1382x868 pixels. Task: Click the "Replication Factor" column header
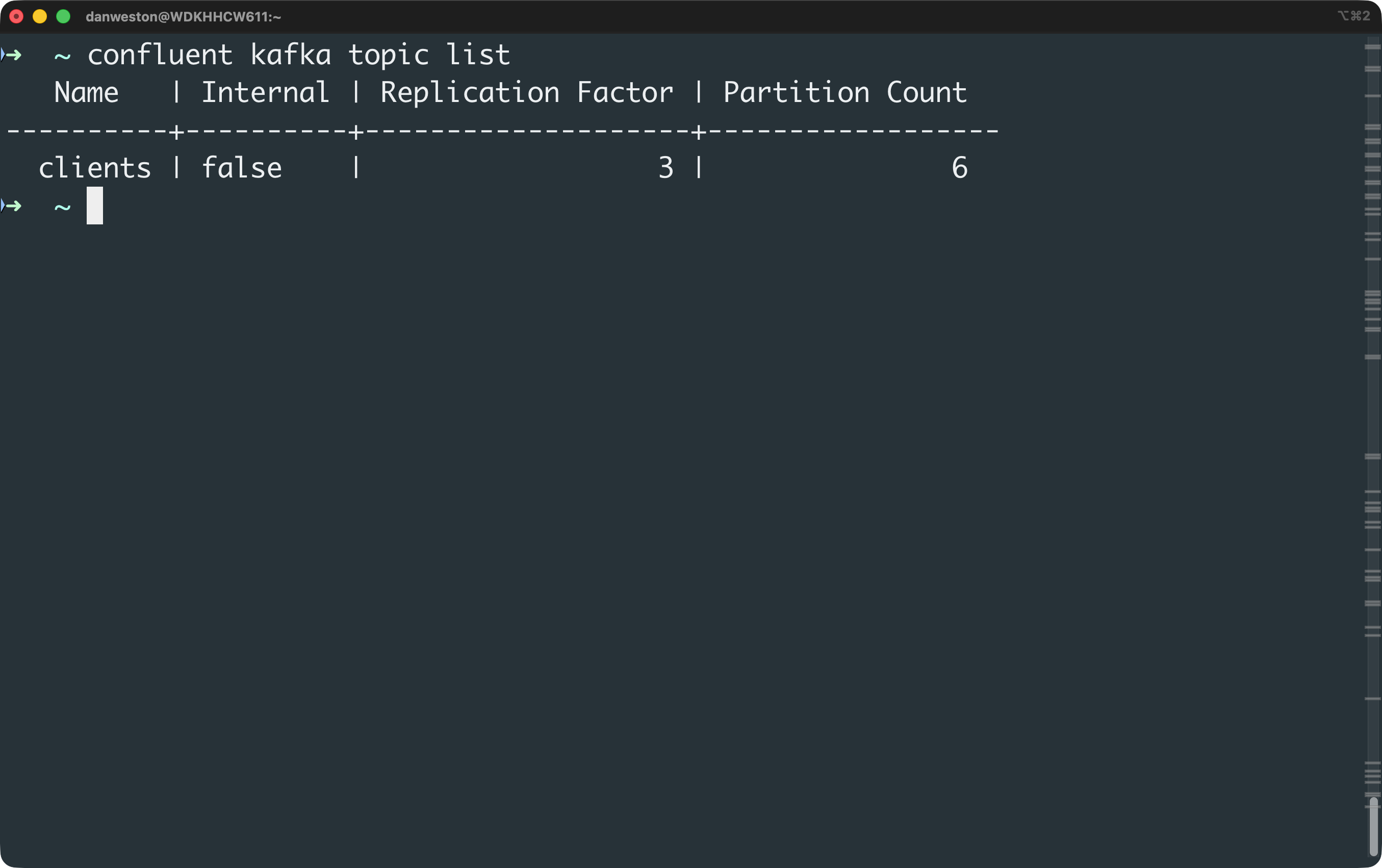pyautogui.click(x=526, y=92)
